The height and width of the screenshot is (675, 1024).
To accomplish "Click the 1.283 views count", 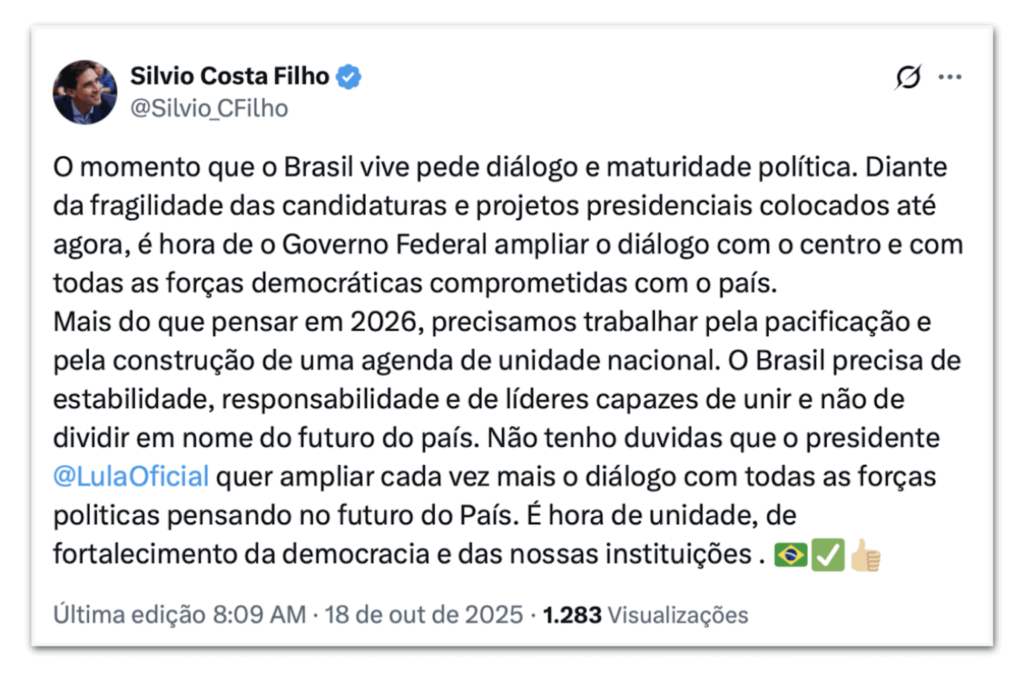I will click(x=572, y=614).
